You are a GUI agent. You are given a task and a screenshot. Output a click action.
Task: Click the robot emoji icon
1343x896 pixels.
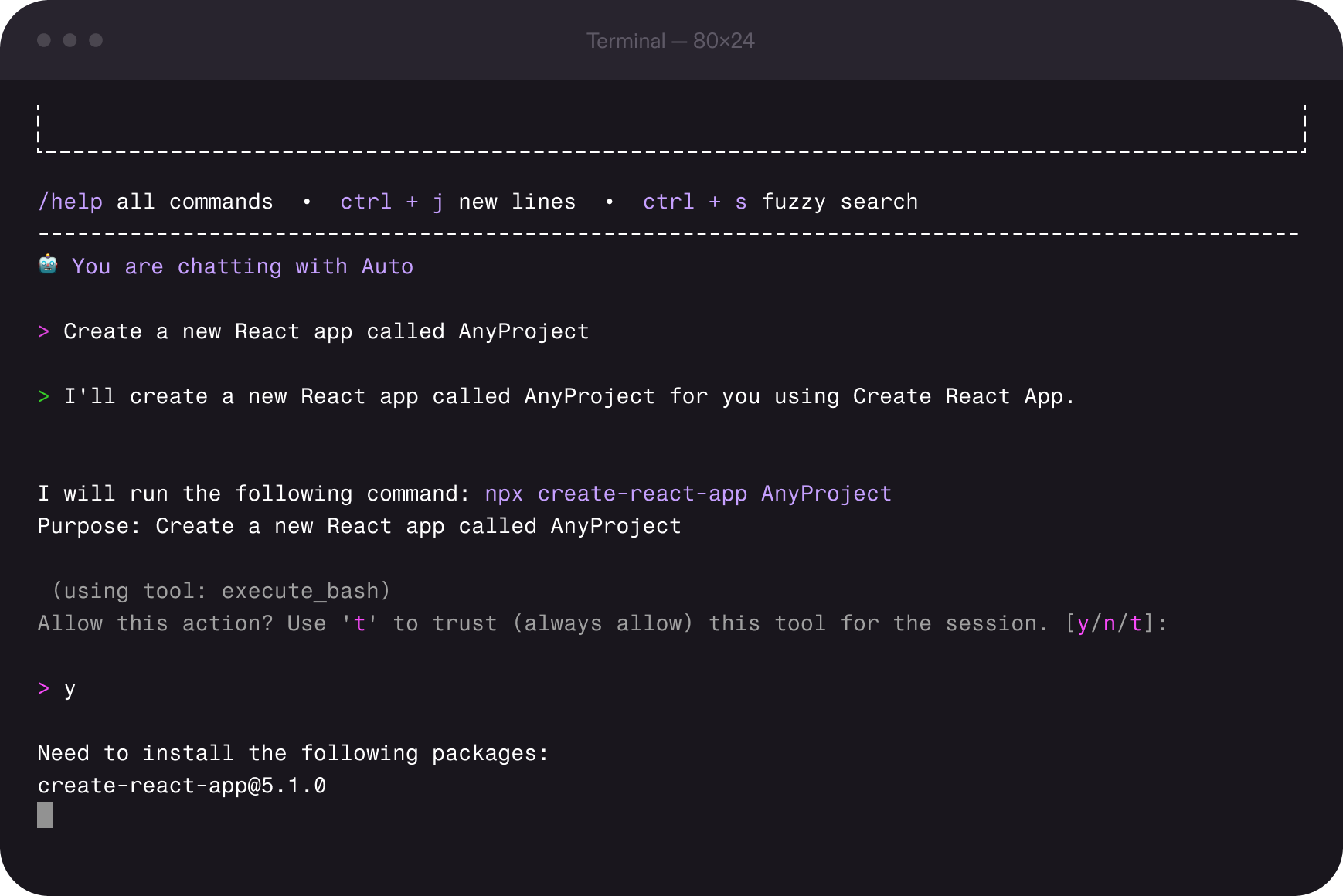[48, 265]
